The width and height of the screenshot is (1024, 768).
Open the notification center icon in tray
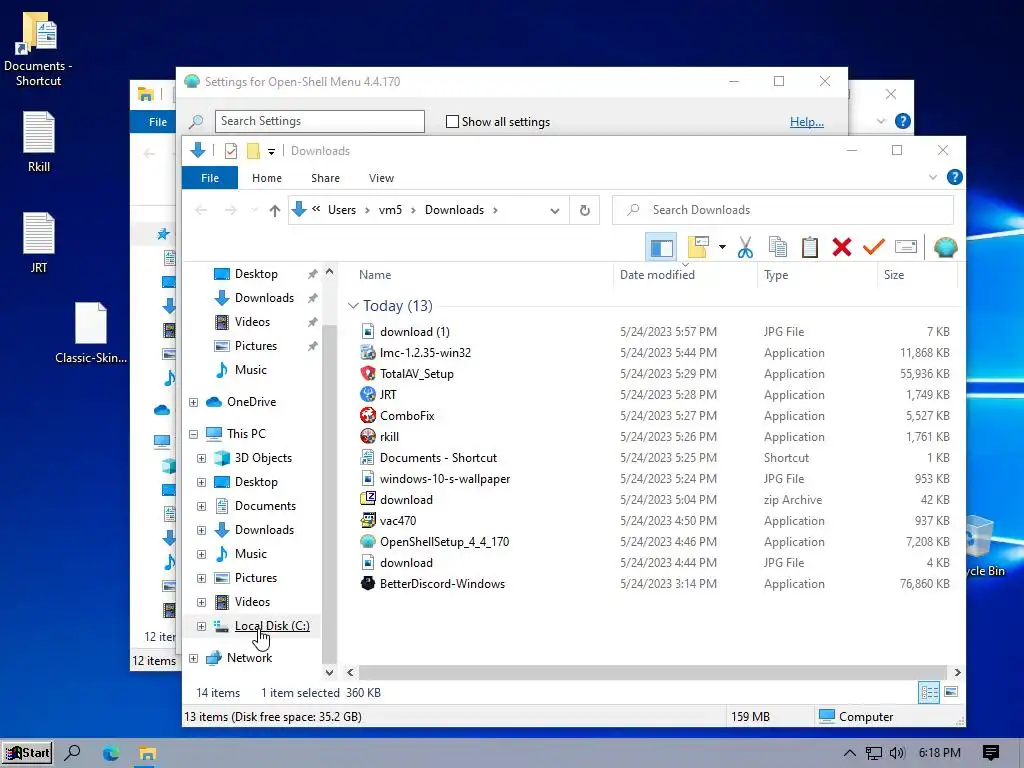coord(990,753)
